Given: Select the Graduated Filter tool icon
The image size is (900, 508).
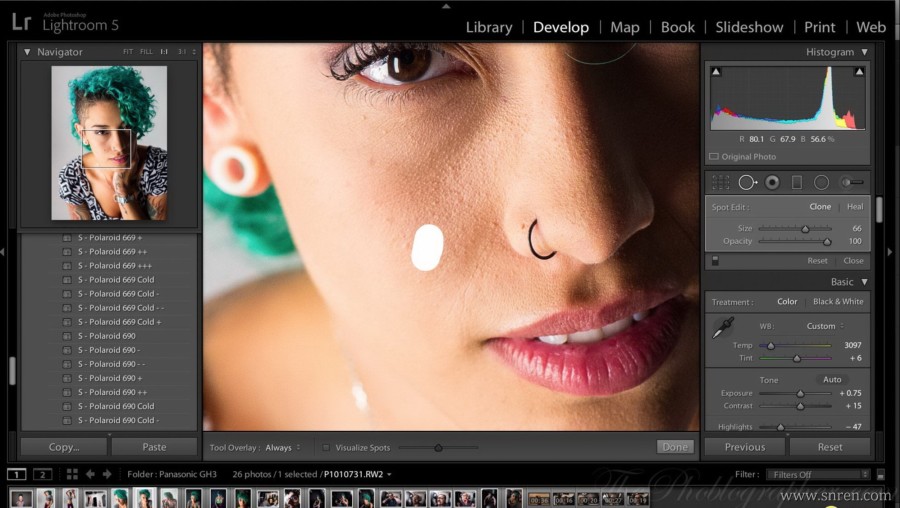Looking at the screenshot, I should coord(797,183).
